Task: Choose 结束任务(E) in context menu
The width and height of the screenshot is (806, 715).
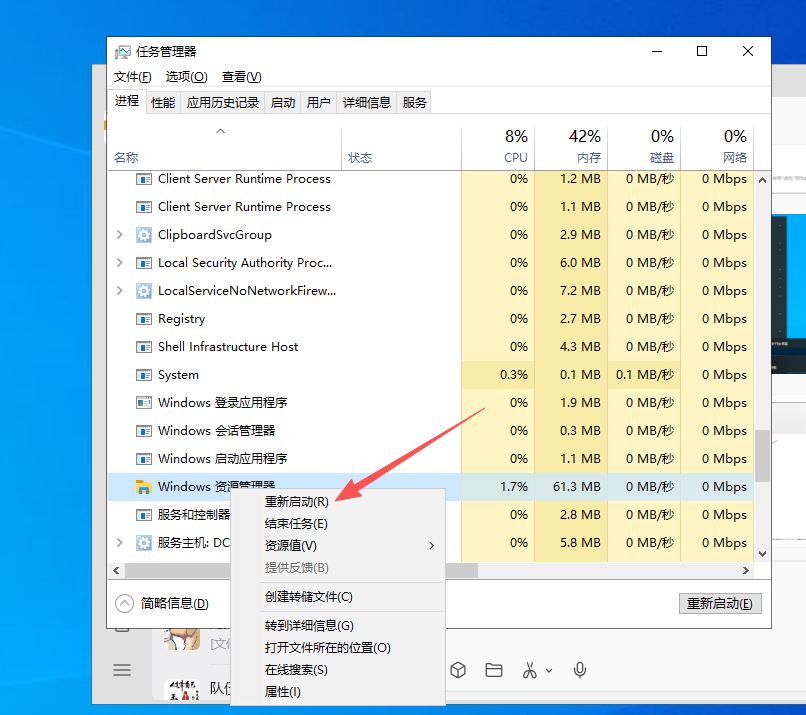Action: click(x=337, y=524)
